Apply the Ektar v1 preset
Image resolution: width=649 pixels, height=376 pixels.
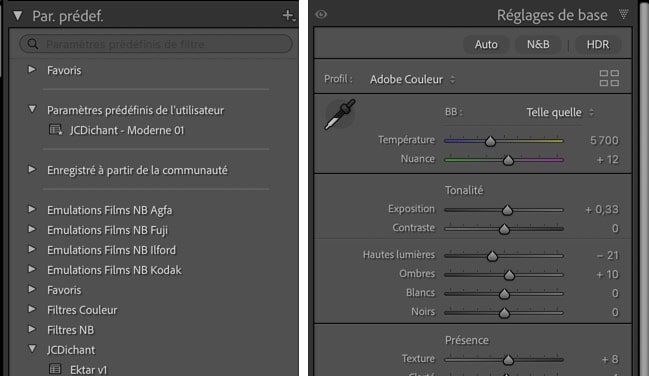[x=89, y=369]
